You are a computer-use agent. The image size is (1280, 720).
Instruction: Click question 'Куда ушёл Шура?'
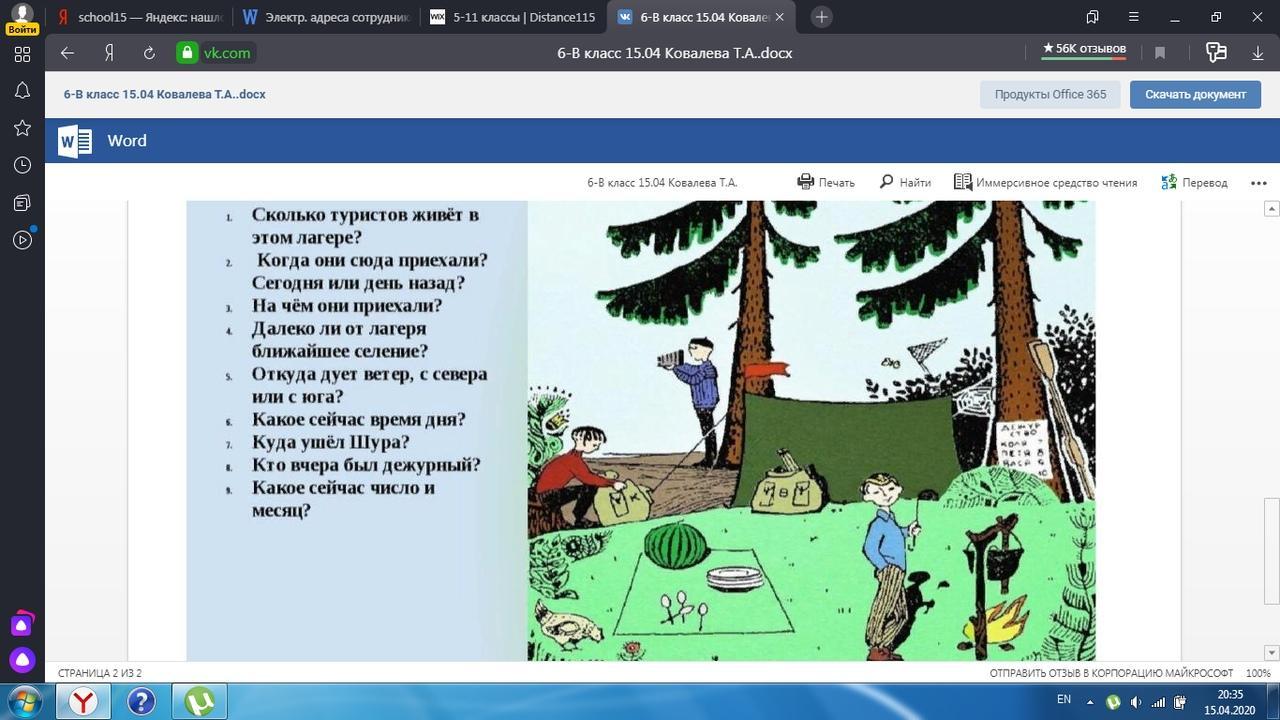(331, 442)
